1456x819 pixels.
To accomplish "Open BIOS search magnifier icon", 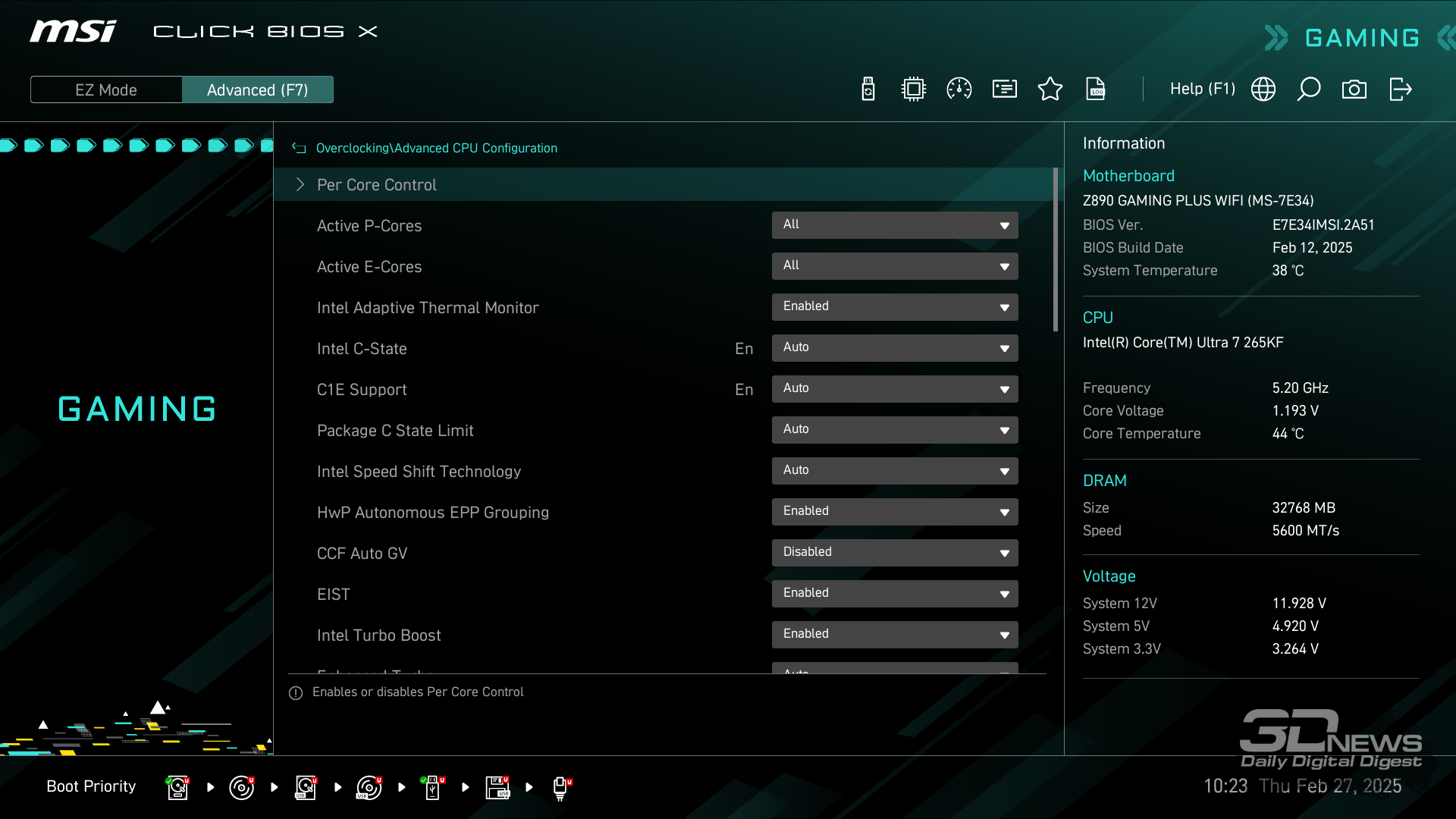I will click(x=1309, y=89).
